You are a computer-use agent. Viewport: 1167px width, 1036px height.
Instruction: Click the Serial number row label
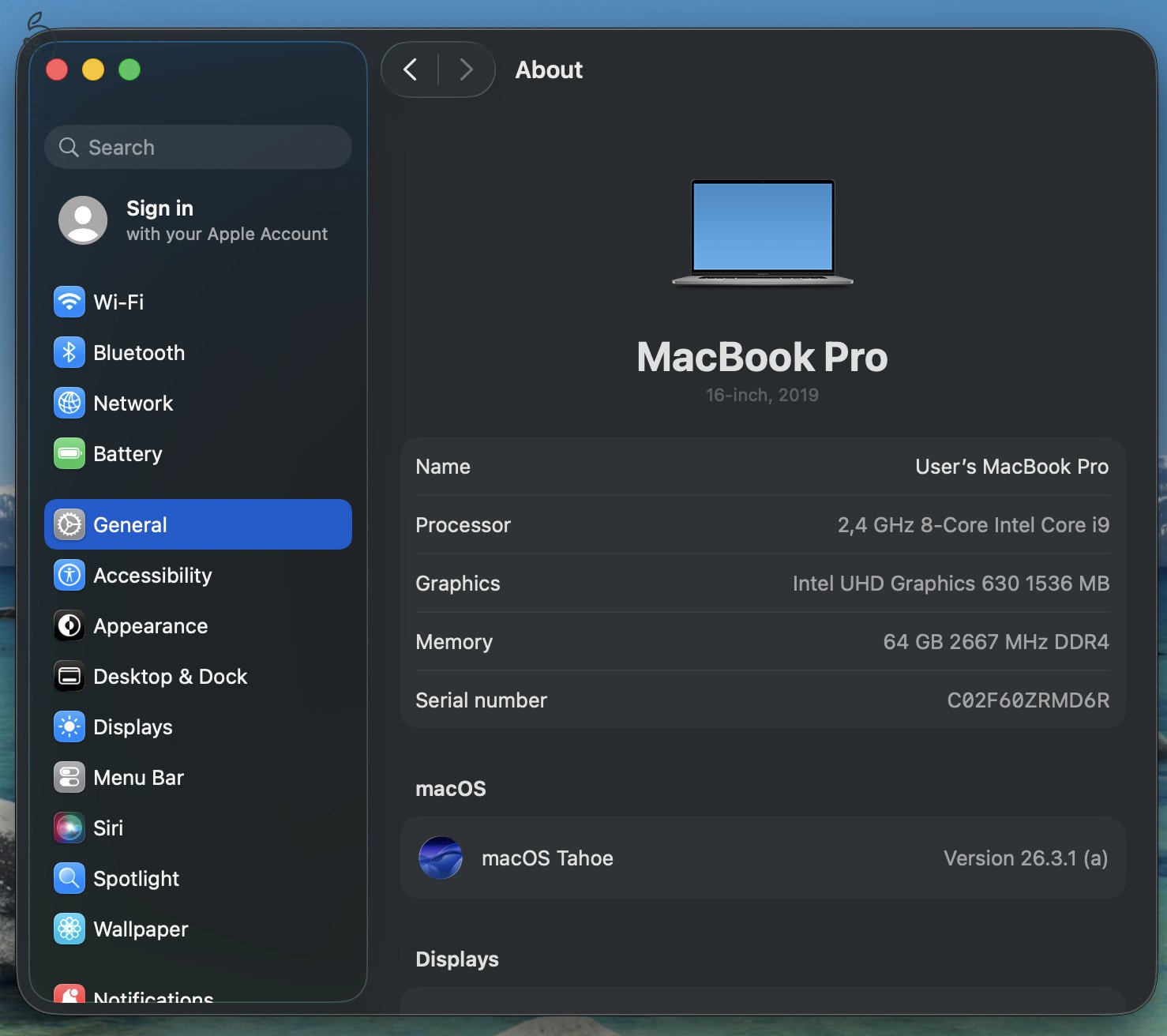[481, 700]
